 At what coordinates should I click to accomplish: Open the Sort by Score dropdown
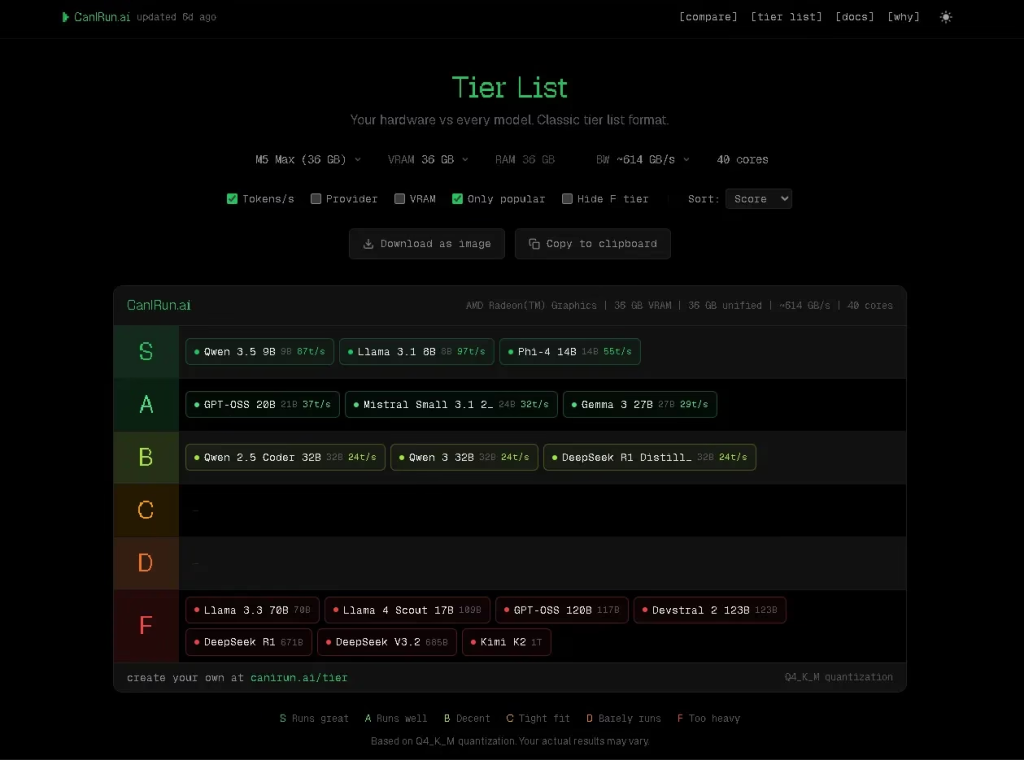click(758, 199)
